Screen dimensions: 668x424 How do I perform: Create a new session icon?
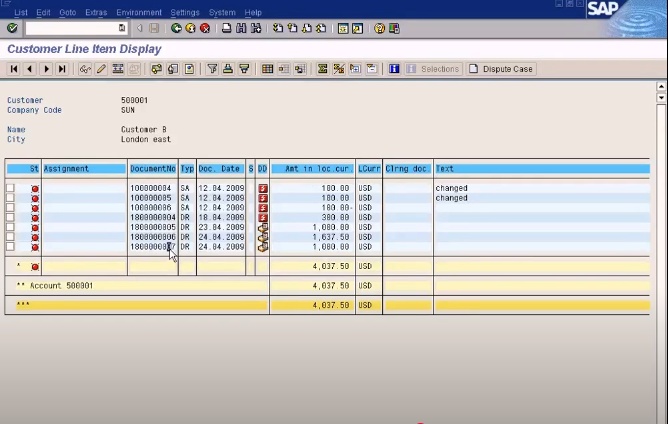pyautogui.click(x=343, y=29)
